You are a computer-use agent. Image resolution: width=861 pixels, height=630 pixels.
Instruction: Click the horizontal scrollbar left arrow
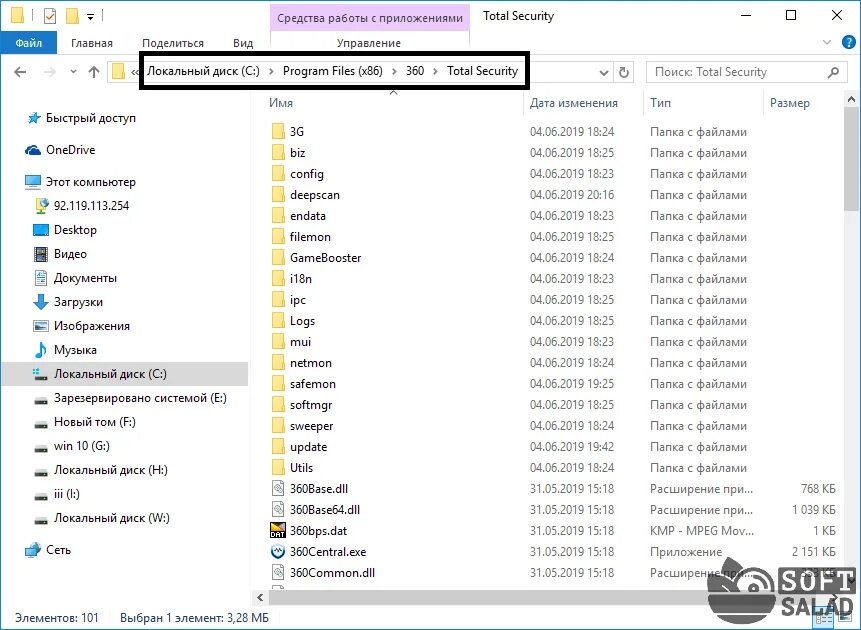[260, 598]
